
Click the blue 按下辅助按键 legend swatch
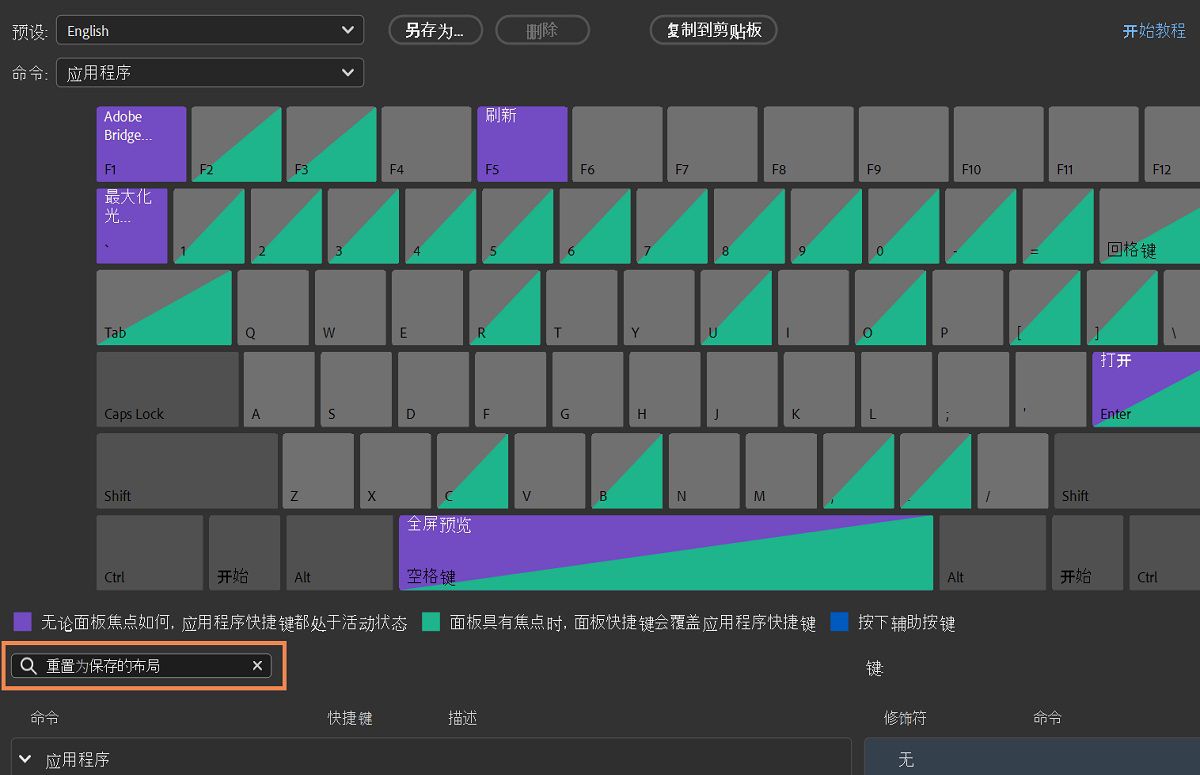[839, 622]
